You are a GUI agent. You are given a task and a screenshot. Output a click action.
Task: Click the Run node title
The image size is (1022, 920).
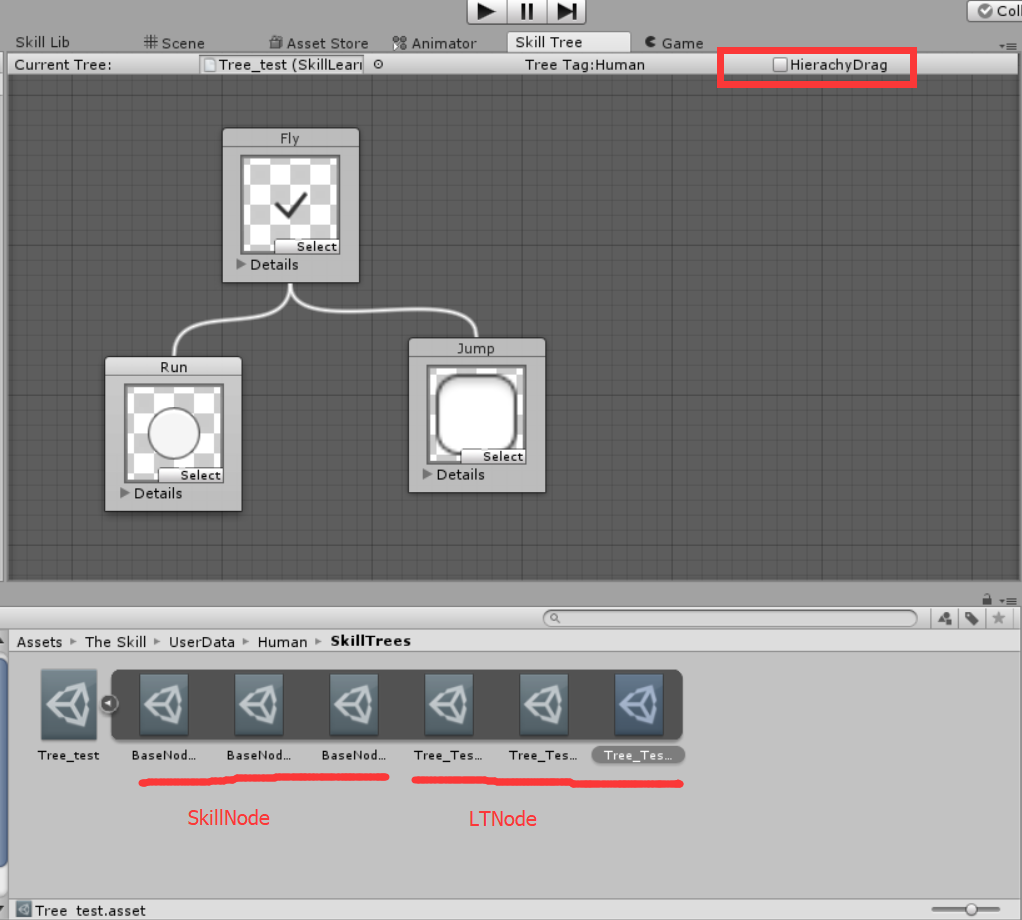point(173,367)
